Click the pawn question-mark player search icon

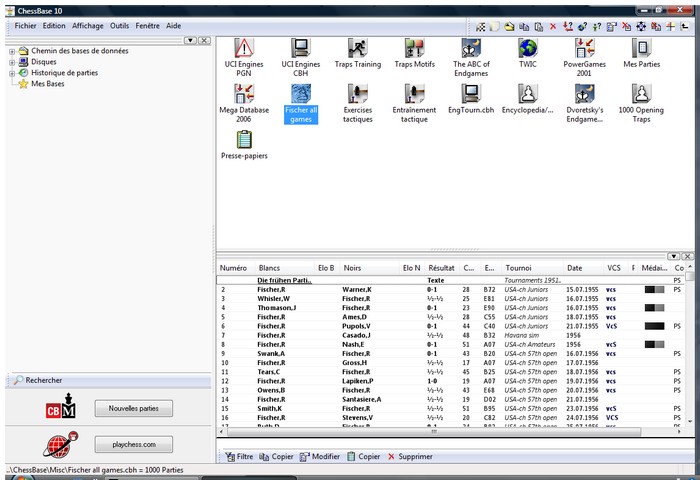[x=596, y=27]
